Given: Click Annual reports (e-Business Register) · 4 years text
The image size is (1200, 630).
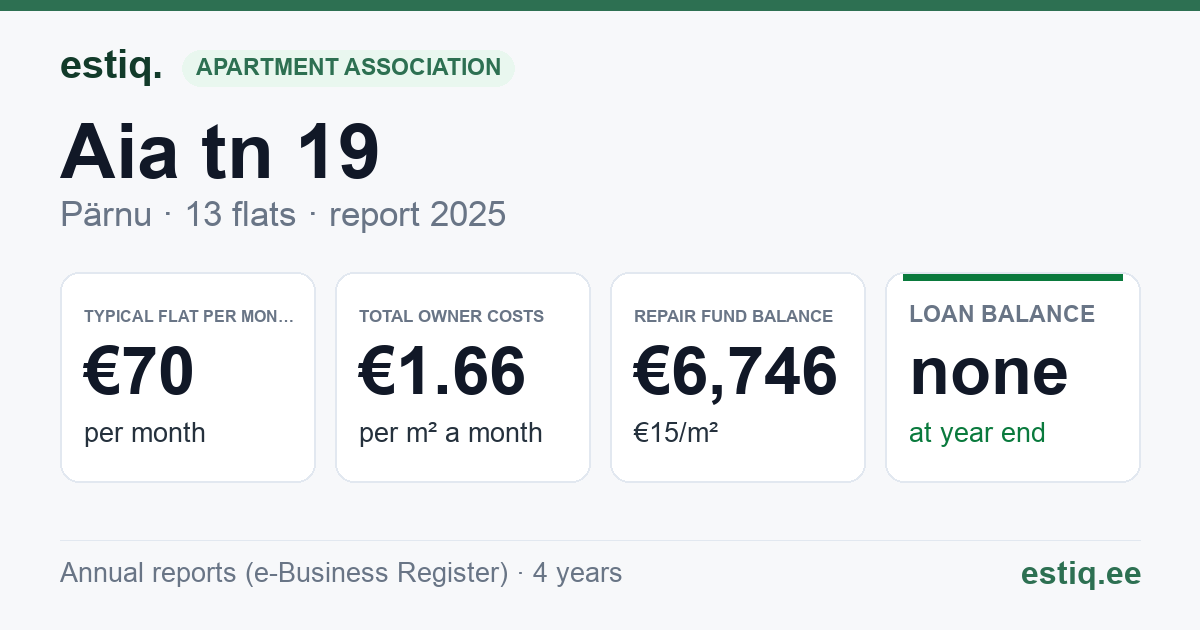Looking at the screenshot, I should (x=341, y=573).
